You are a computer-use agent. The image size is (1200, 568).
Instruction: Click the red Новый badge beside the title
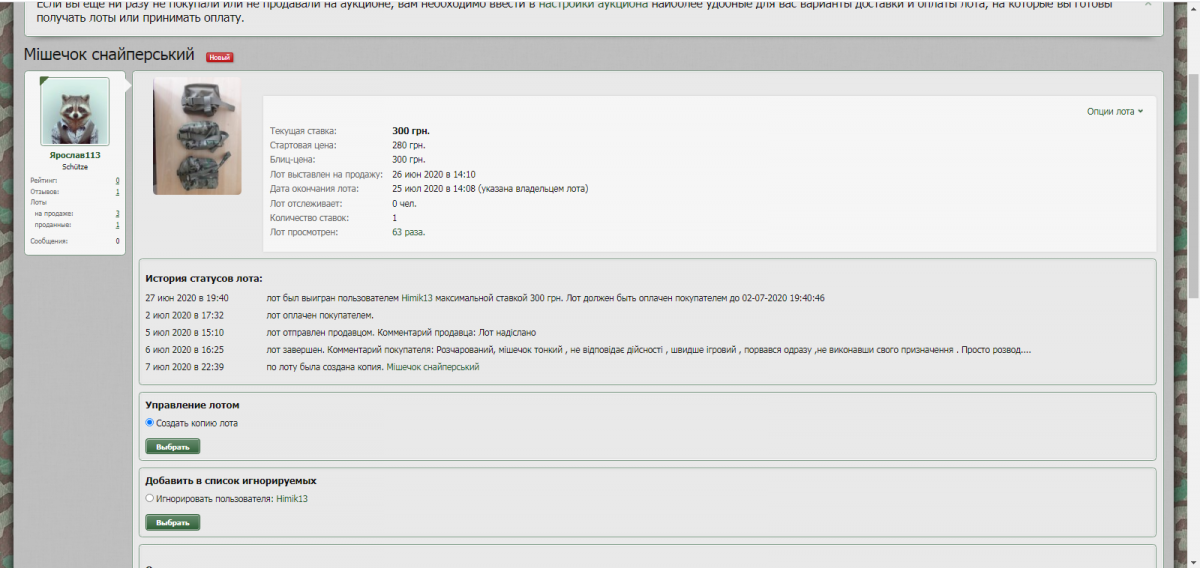pyautogui.click(x=220, y=57)
